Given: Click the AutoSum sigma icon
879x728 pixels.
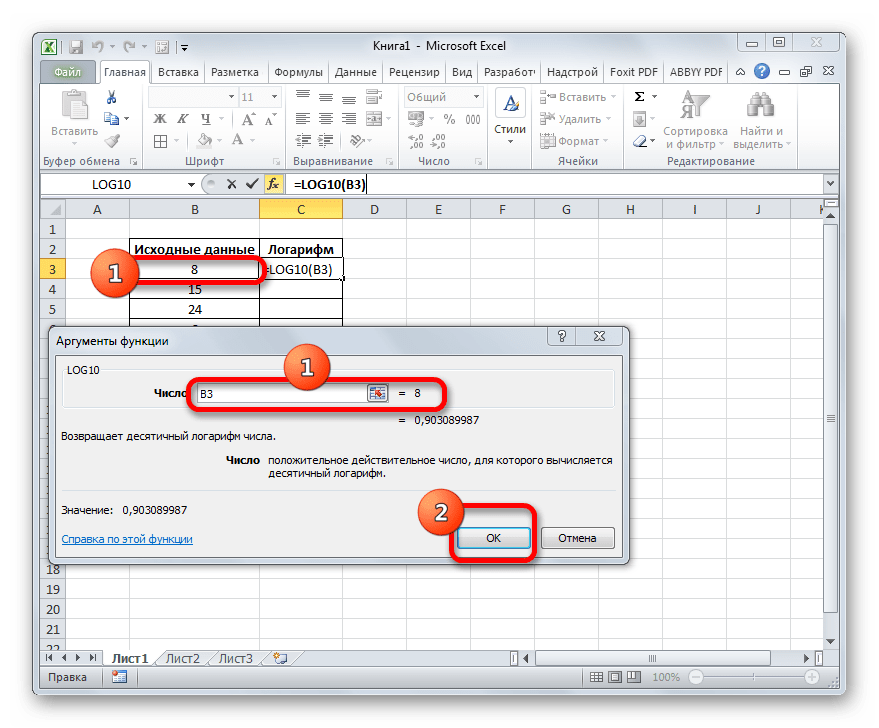Looking at the screenshot, I should [639, 97].
